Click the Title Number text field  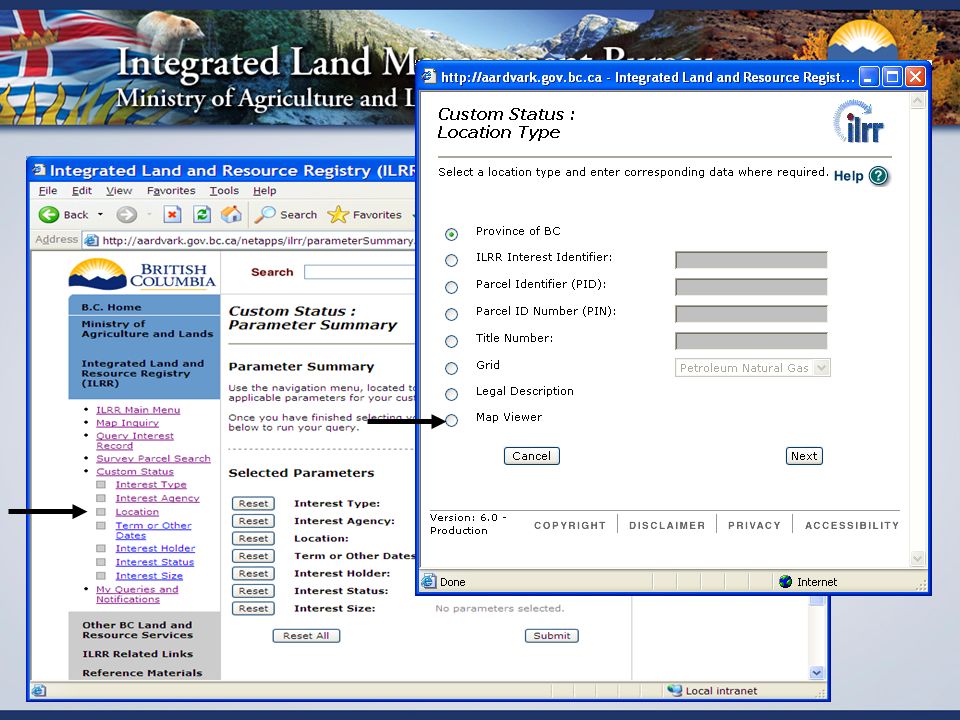tap(751, 341)
